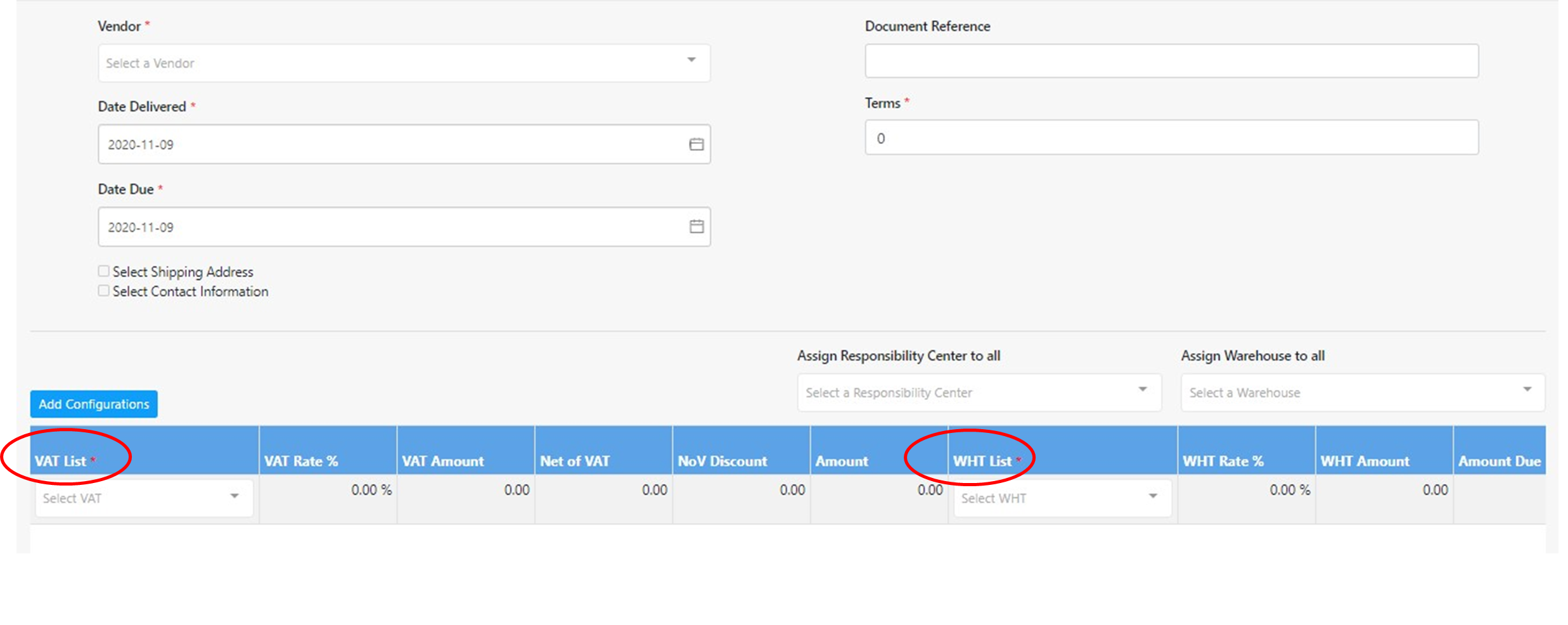1568x625 pixels.
Task: Click the VAT Rate % column header
Action: tap(301, 461)
